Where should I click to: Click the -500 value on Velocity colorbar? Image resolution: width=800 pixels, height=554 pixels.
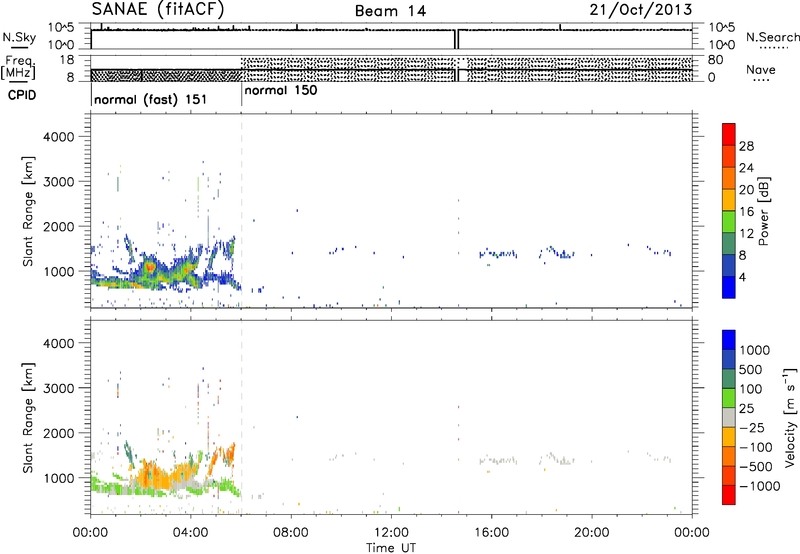pos(756,467)
